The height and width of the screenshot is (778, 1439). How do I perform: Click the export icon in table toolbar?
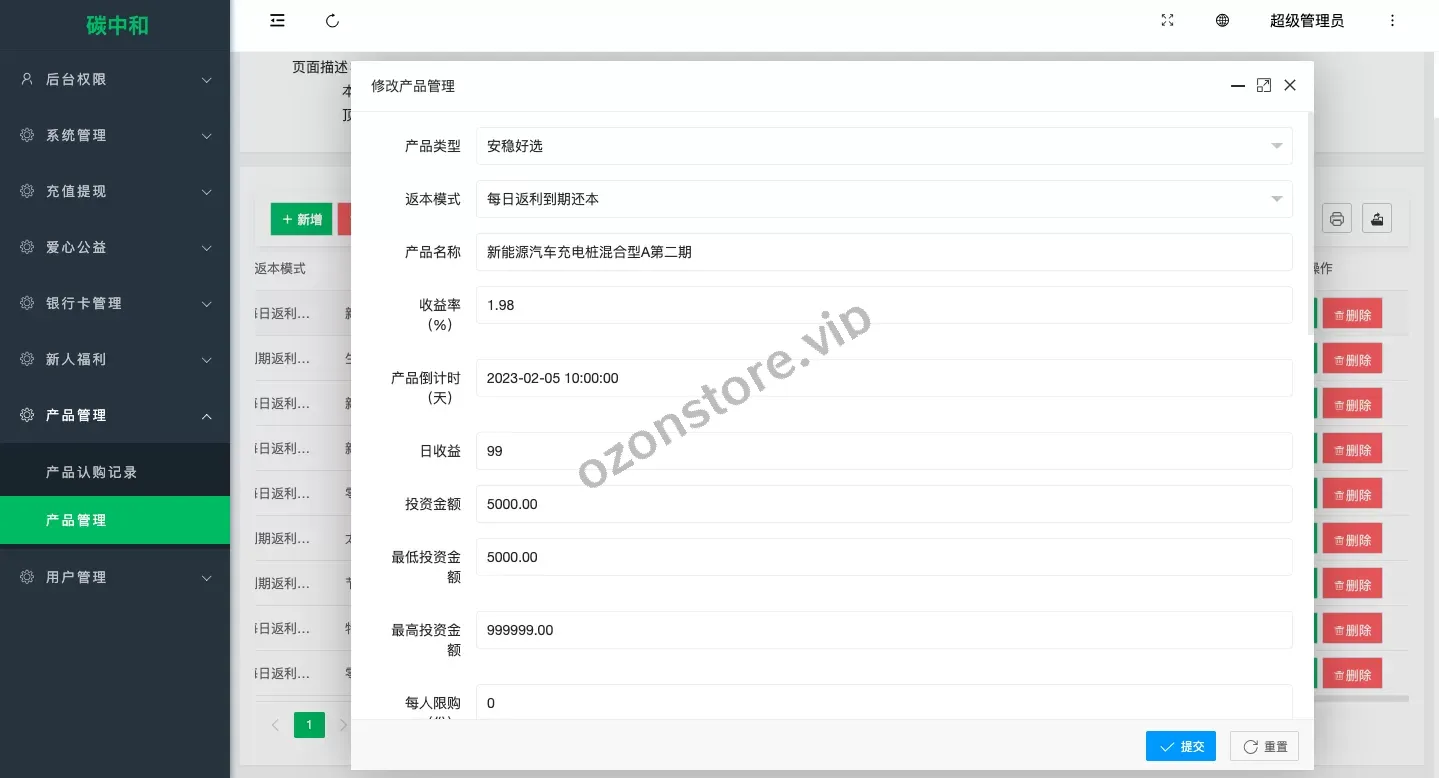tap(1377, 219)
